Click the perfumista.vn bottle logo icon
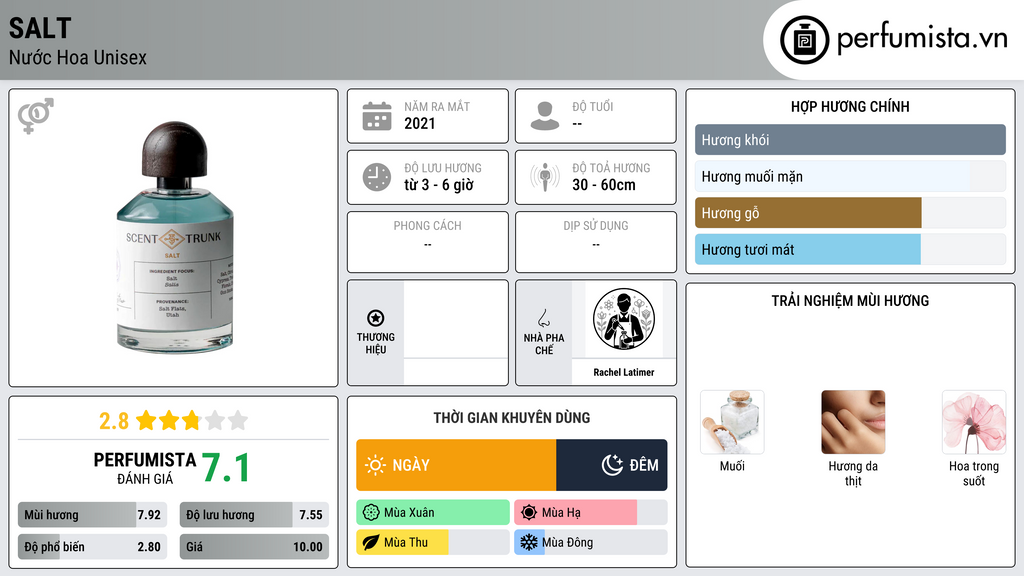 pyautogui.click(x=804, y=40)
